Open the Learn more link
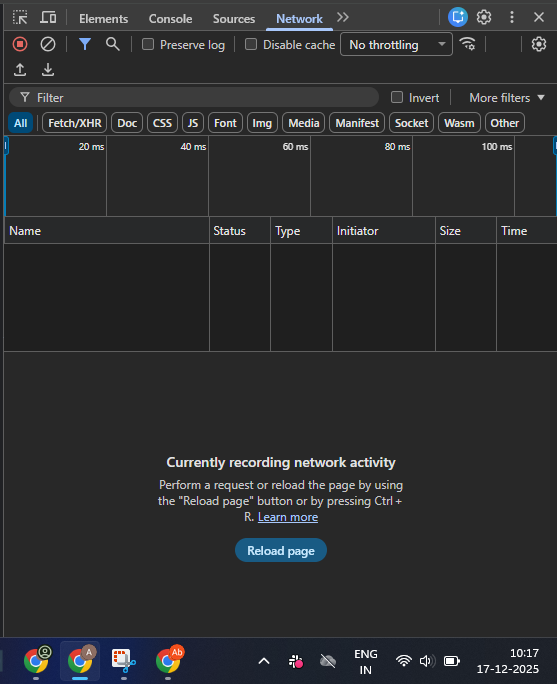 [287, 517]
